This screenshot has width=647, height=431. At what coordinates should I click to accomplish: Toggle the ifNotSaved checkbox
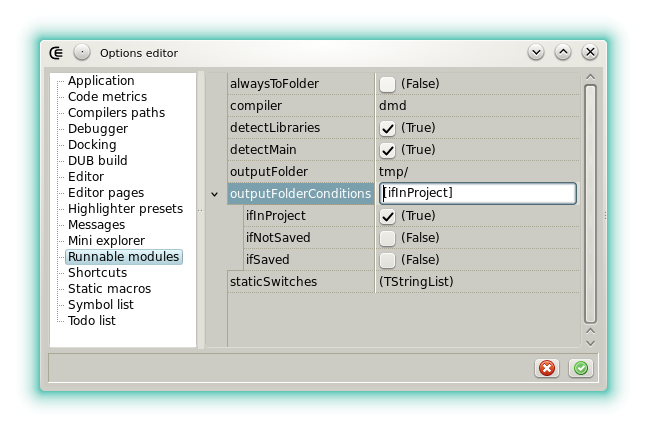387,238
